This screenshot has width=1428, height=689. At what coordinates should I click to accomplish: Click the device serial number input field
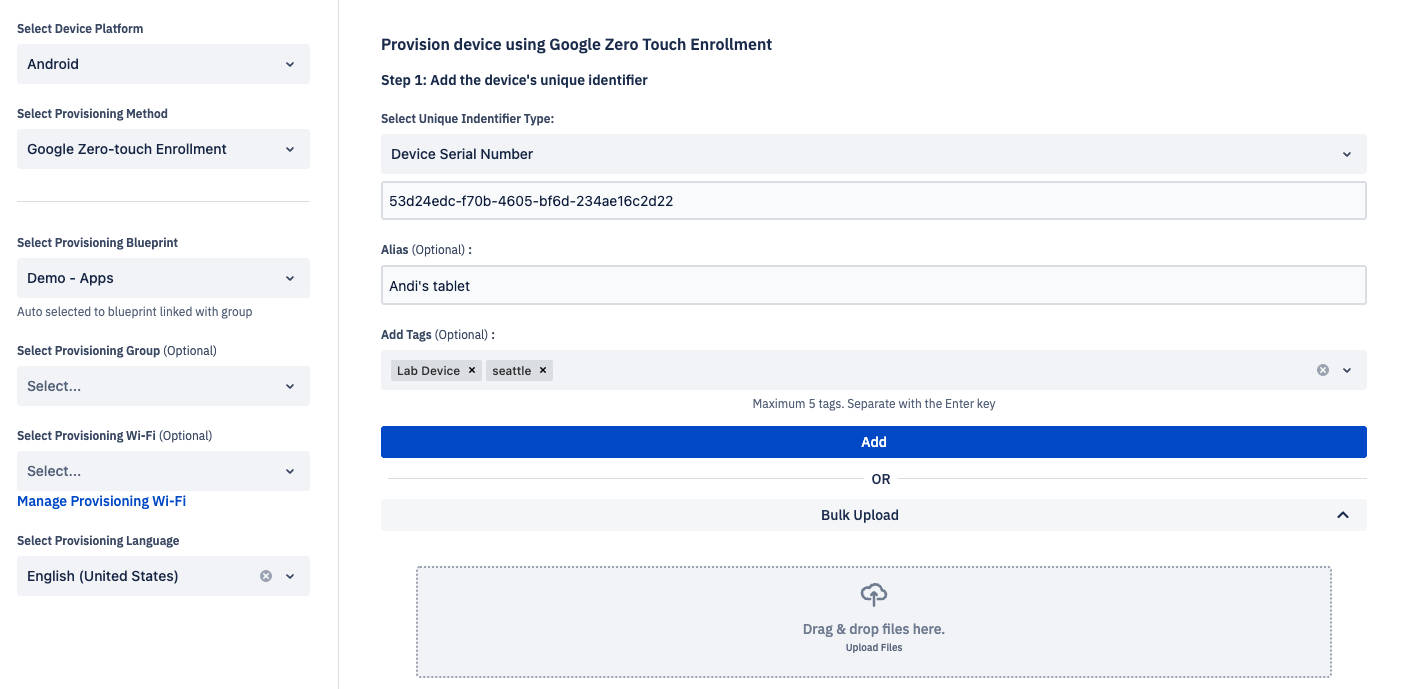pos(873,201)
